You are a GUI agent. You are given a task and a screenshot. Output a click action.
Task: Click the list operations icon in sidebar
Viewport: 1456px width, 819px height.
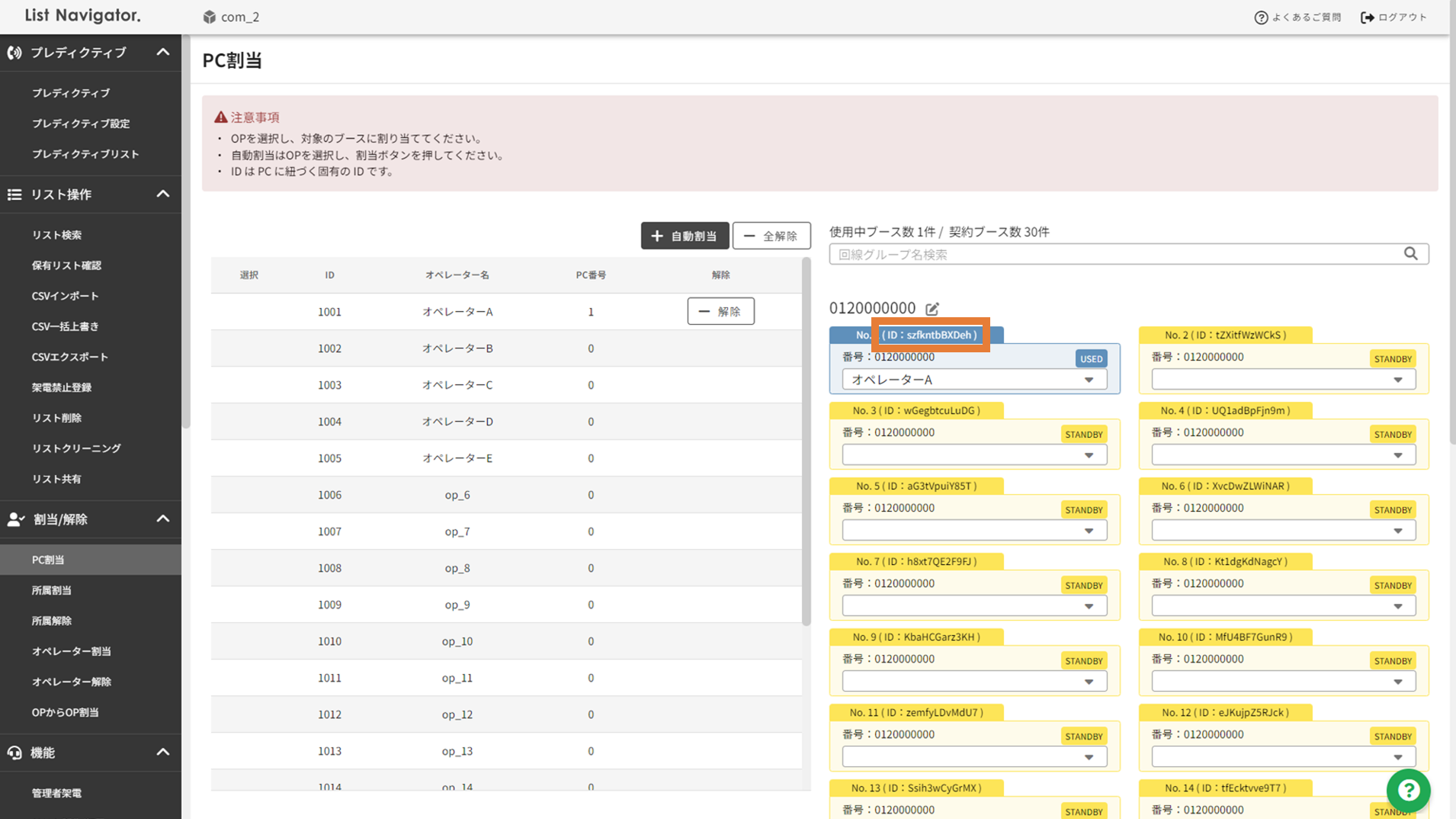[14, 194]
